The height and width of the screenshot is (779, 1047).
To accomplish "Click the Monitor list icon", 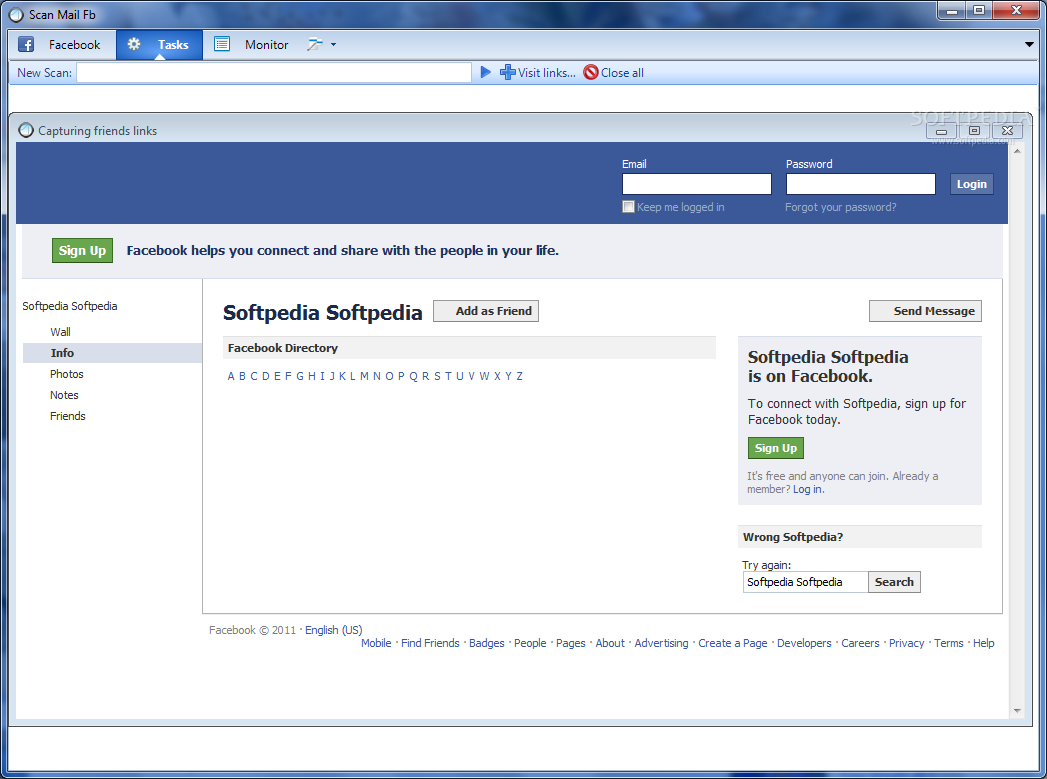I will coord(222,44).
